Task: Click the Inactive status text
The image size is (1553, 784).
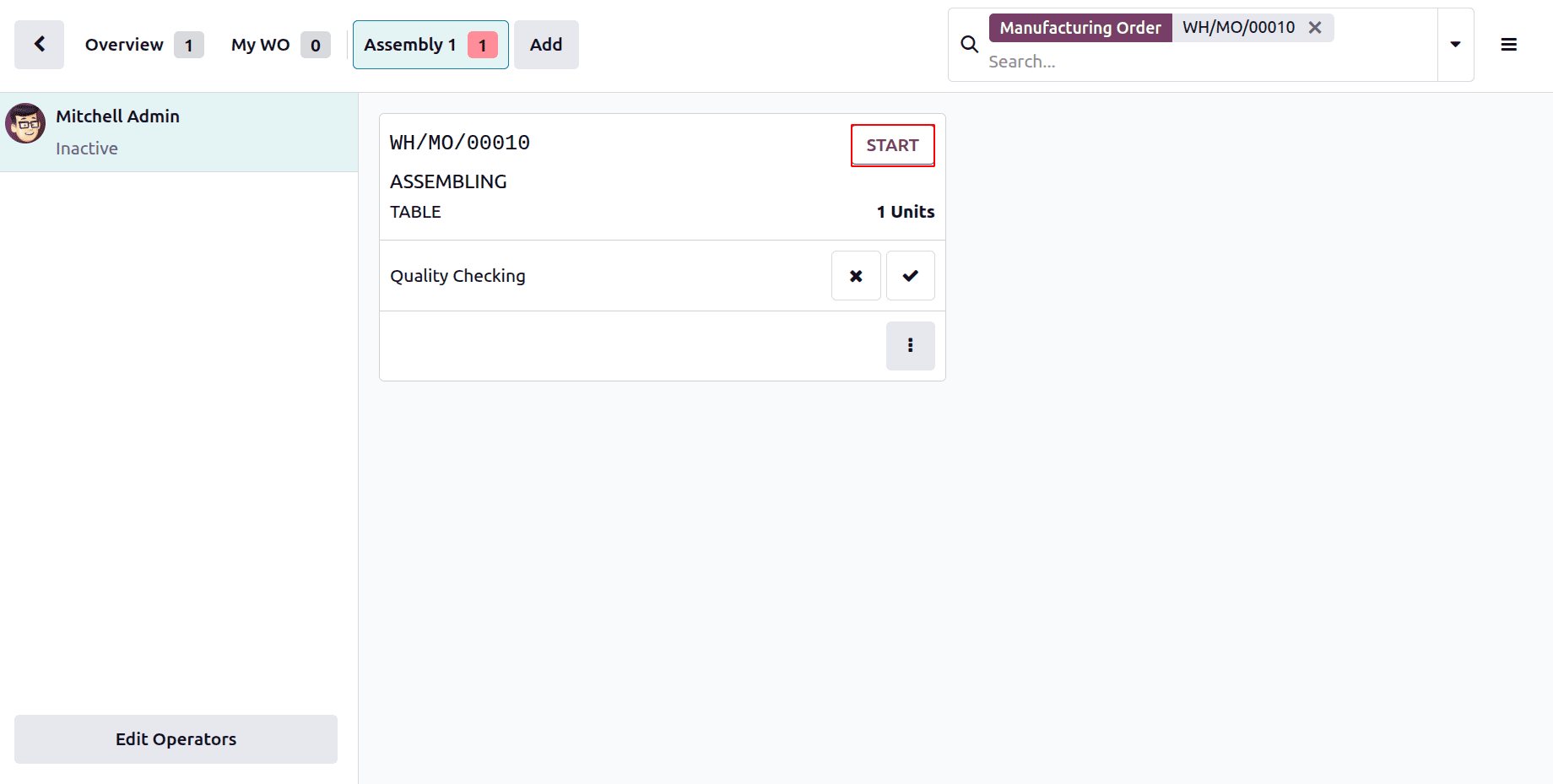Action: click(87, 149)
